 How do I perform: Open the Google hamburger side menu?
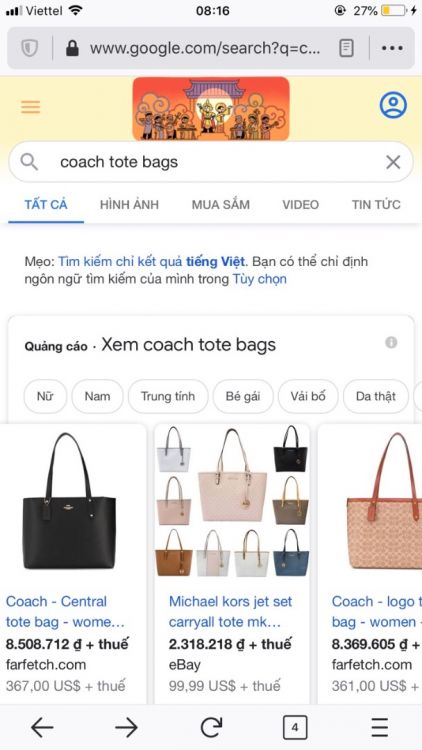pyautogui.click(x=31, y=106)
